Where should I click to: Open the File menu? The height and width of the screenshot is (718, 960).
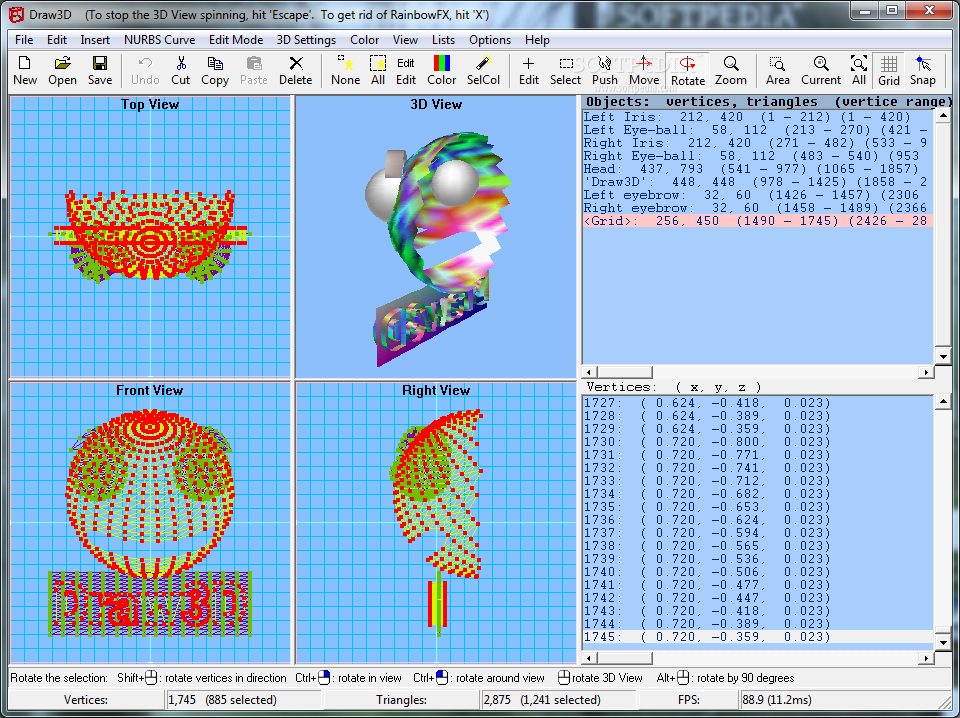pyautogui.click(x=24, y=40)
